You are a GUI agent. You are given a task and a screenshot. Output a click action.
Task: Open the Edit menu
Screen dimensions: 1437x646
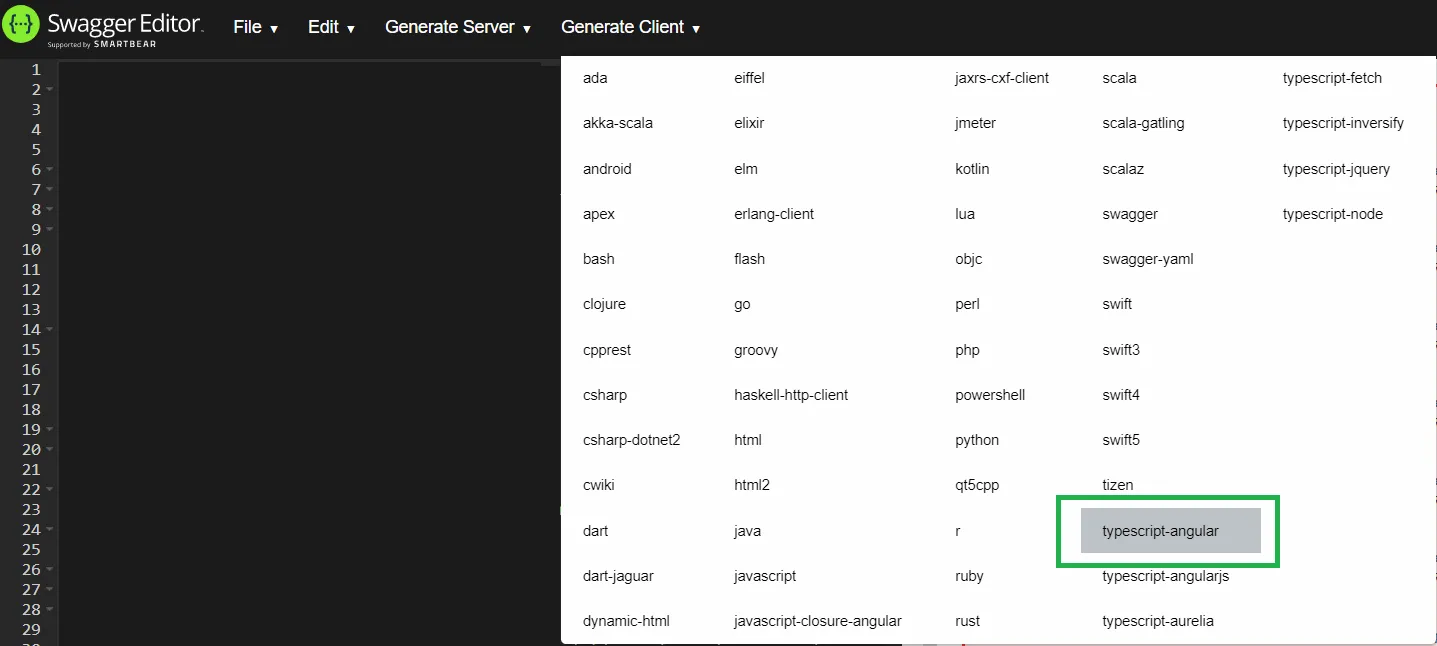coord(331,27)
